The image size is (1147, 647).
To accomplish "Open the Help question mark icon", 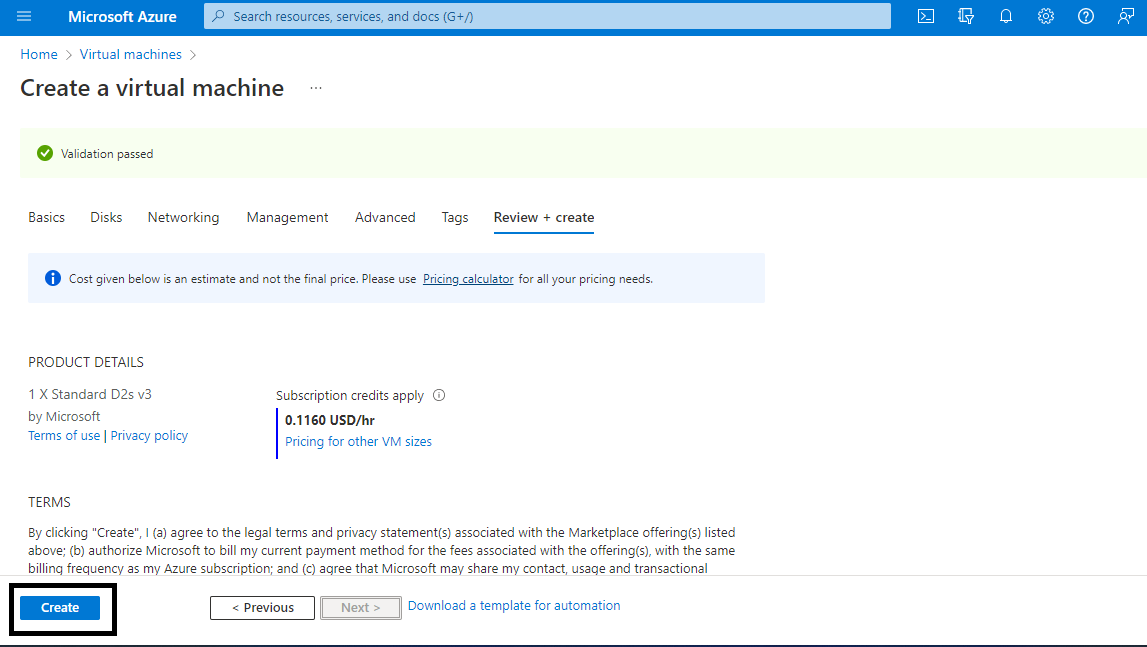I will pos(1086,16).
